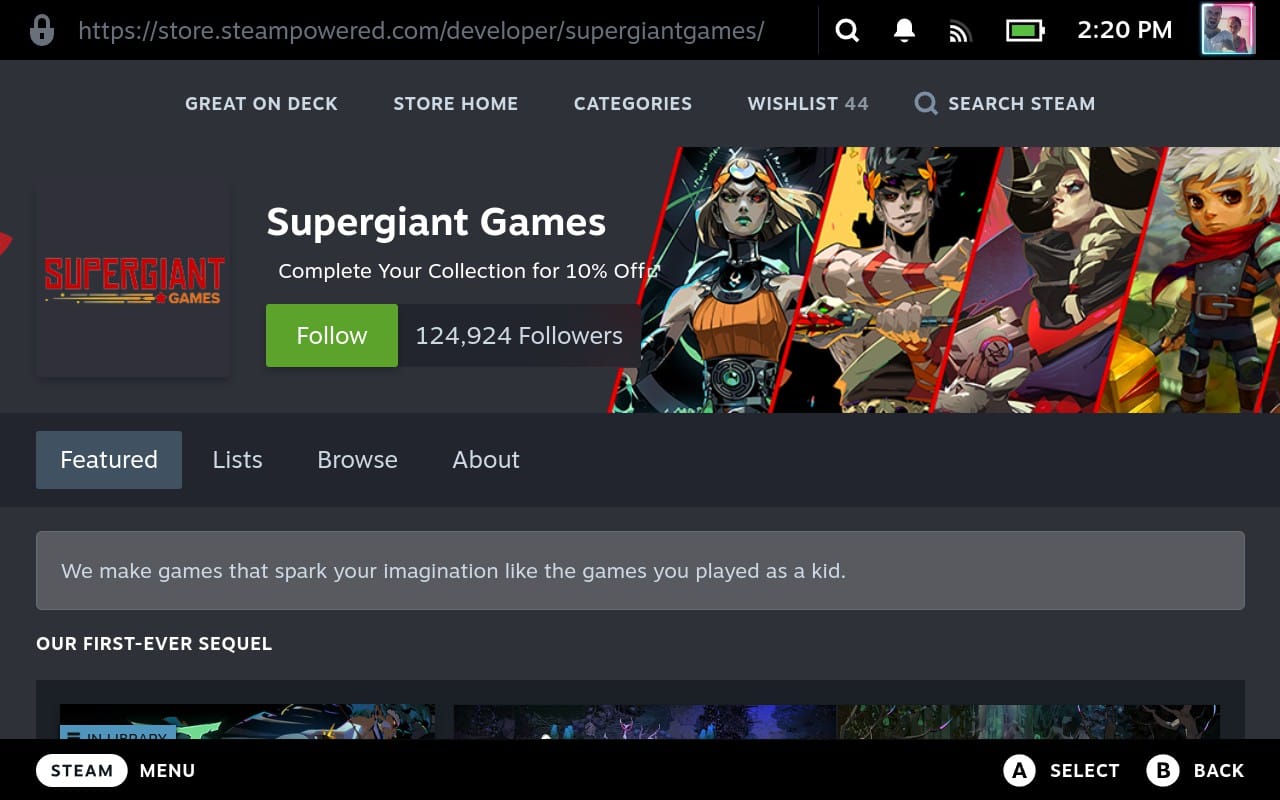Open the Categories menu
The width and height of the screenshot is (1280, 800).
(x=633, y=103)
